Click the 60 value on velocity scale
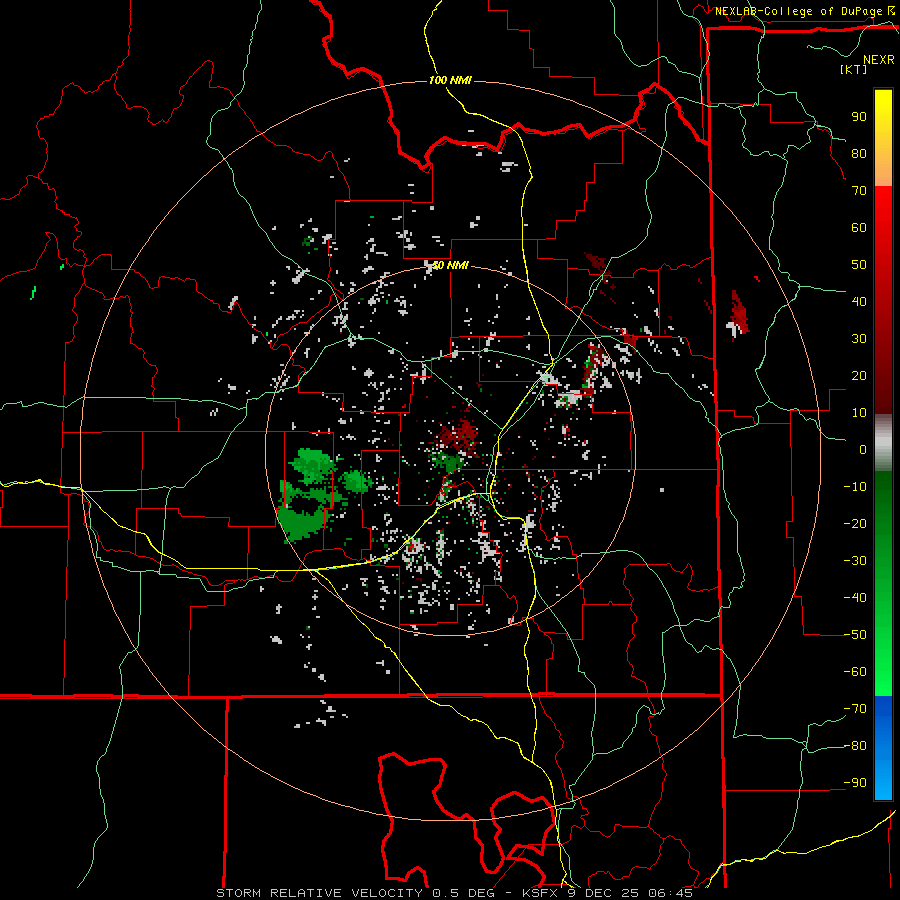The image size is (900, 900). point(859,227)
